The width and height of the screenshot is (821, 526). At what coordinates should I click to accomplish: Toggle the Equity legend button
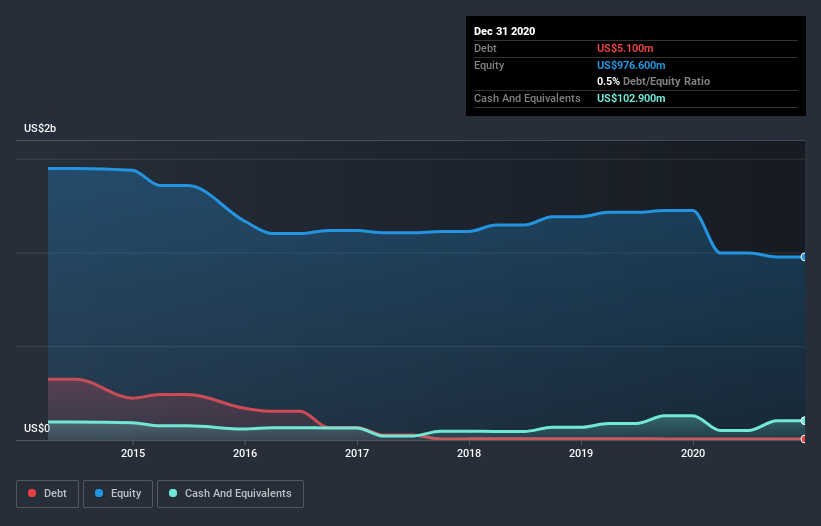pyautogui.click(x=118, y=494)
